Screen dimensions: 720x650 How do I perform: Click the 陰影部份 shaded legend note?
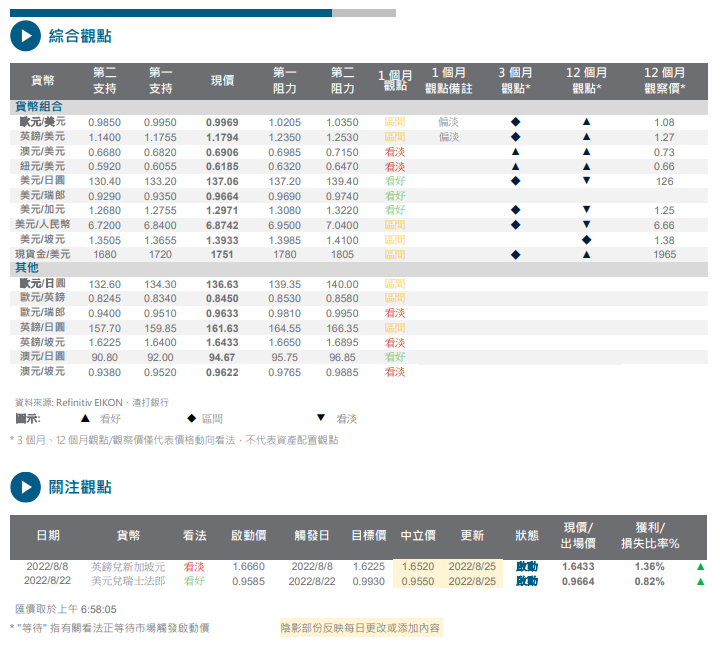pos(359,628)
